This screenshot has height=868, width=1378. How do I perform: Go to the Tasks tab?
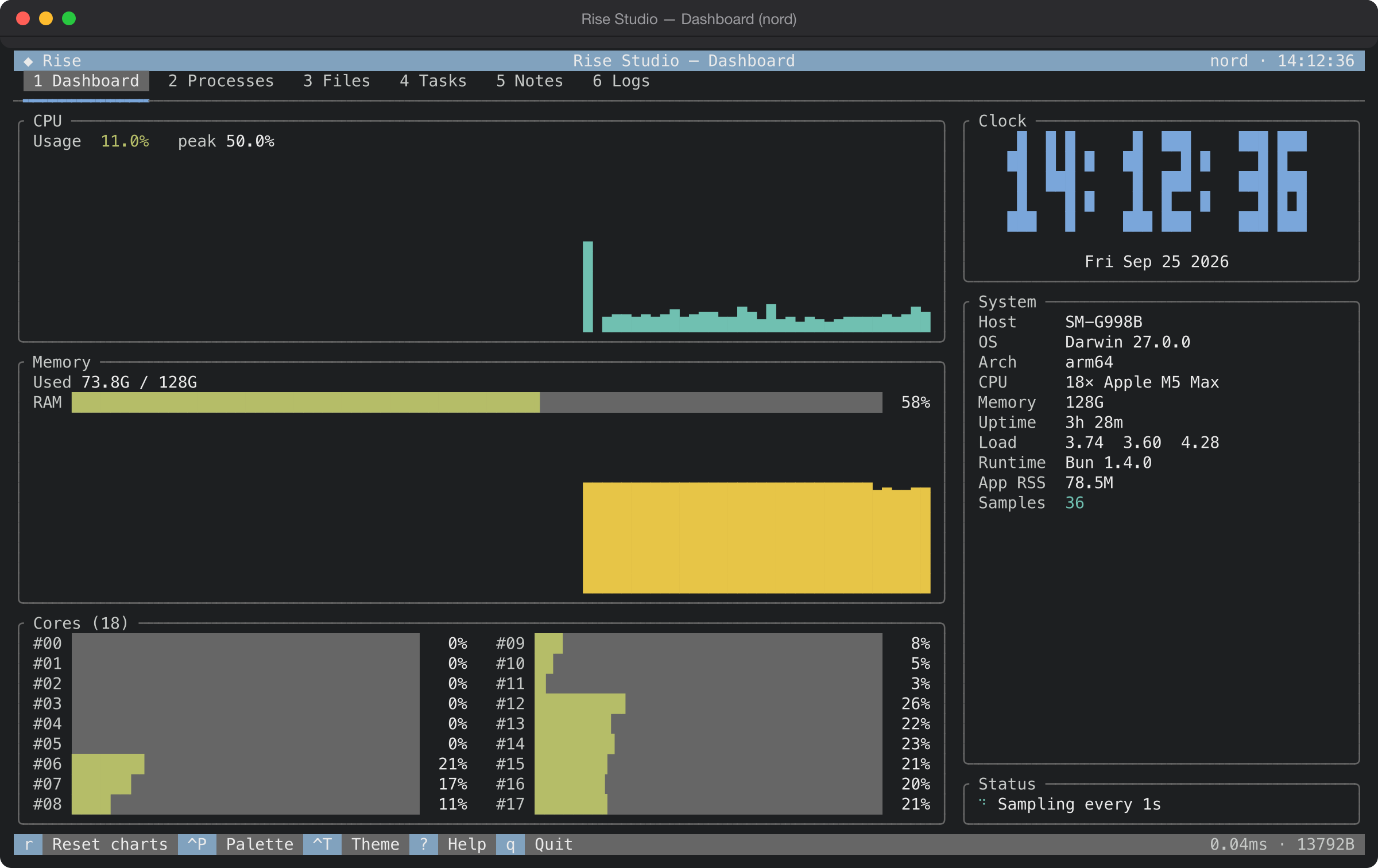[433, 81]
